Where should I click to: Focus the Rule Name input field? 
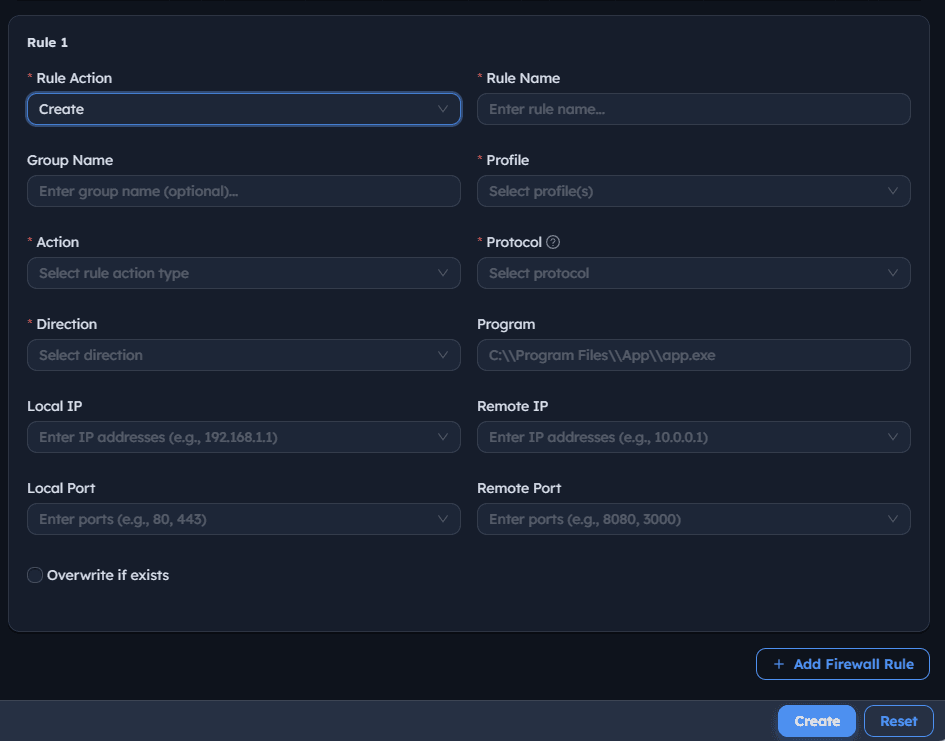point(694,109)
